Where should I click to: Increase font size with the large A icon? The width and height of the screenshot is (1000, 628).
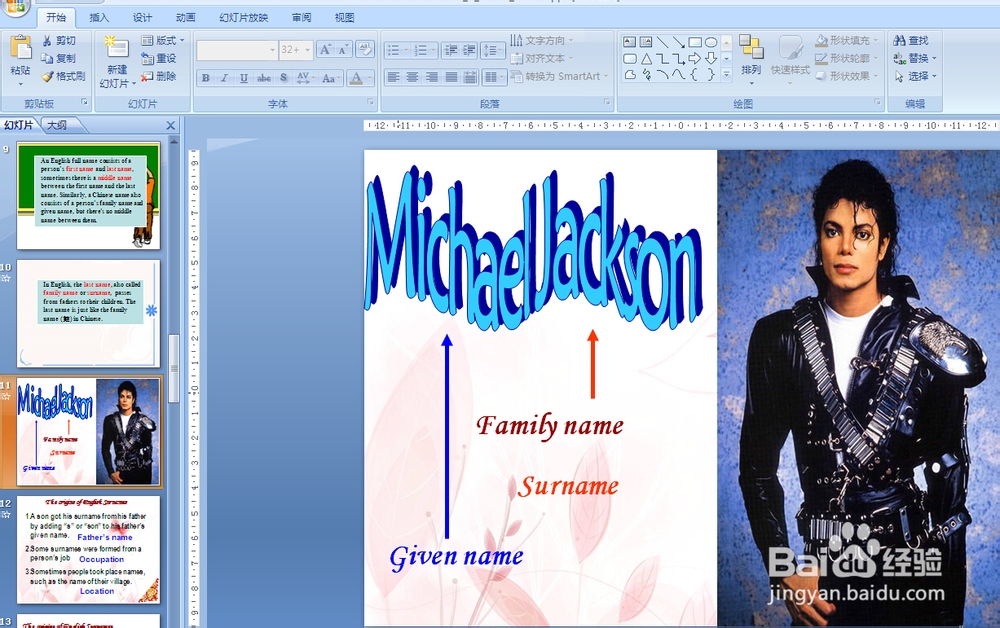325,50
